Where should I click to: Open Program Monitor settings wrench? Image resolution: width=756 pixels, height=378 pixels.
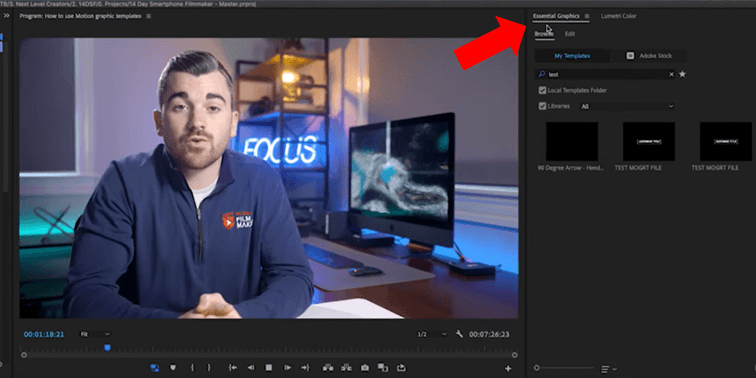click(x=459, y=334)
